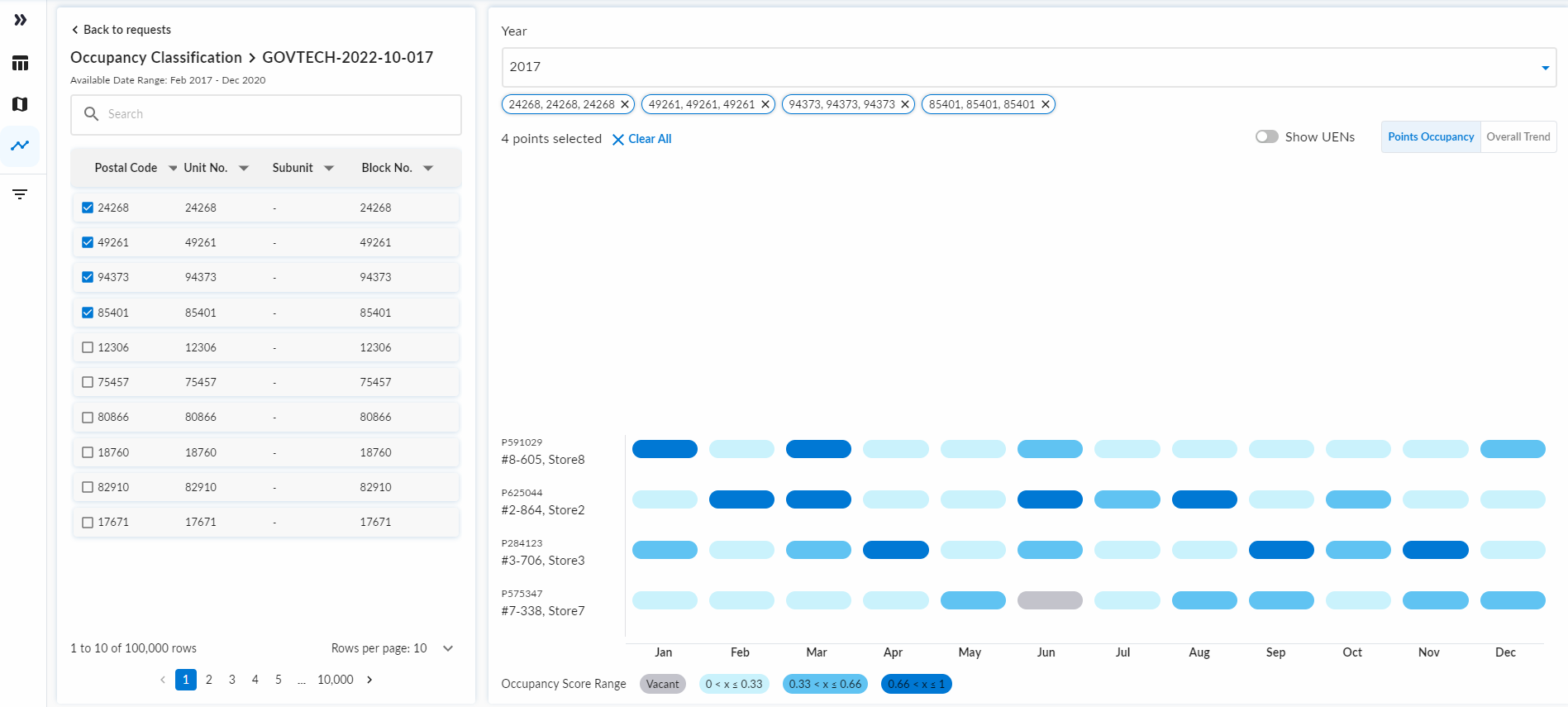Open Unit No. column dropdown arrow
The width and height of the screenshot is (1568, 707).
[x=244, y=168]
